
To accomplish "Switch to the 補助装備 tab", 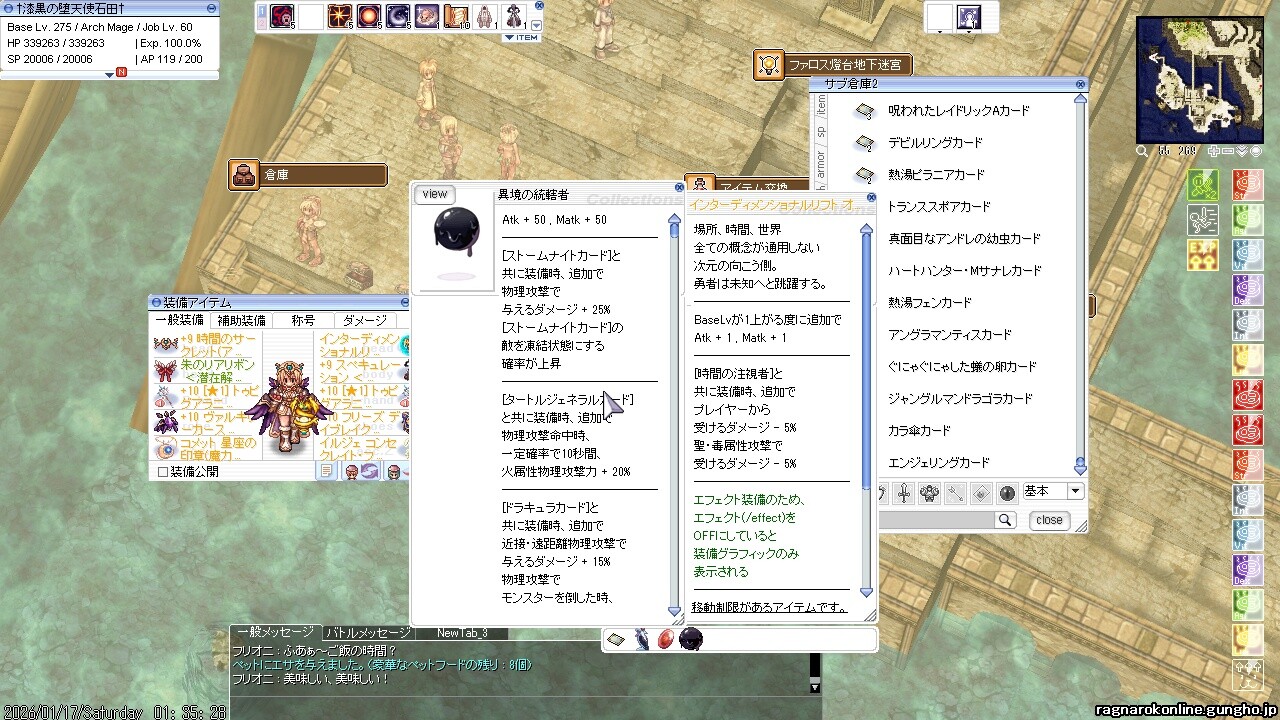I will pos(241,320).
